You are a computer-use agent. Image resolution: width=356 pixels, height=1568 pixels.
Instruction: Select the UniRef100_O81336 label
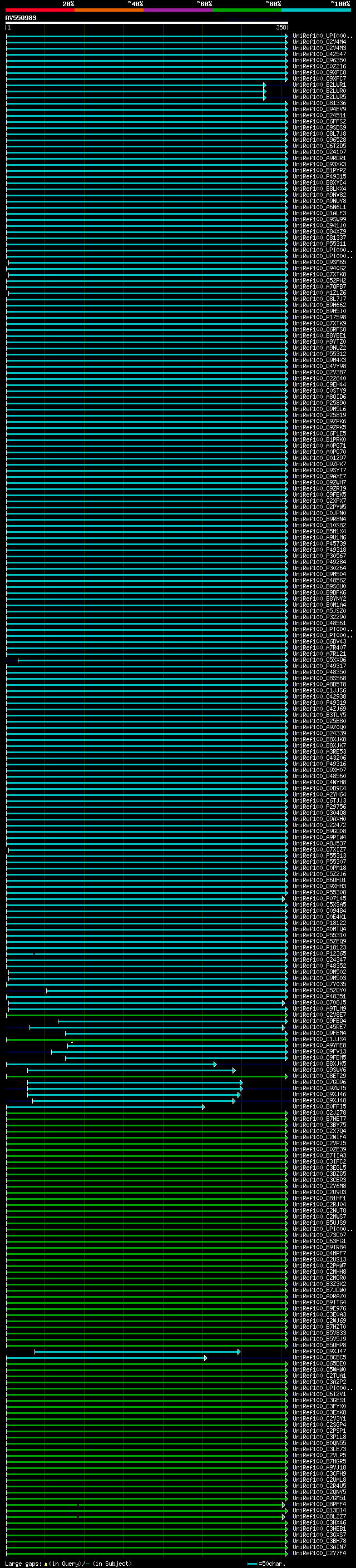click(x=319, y=103)
